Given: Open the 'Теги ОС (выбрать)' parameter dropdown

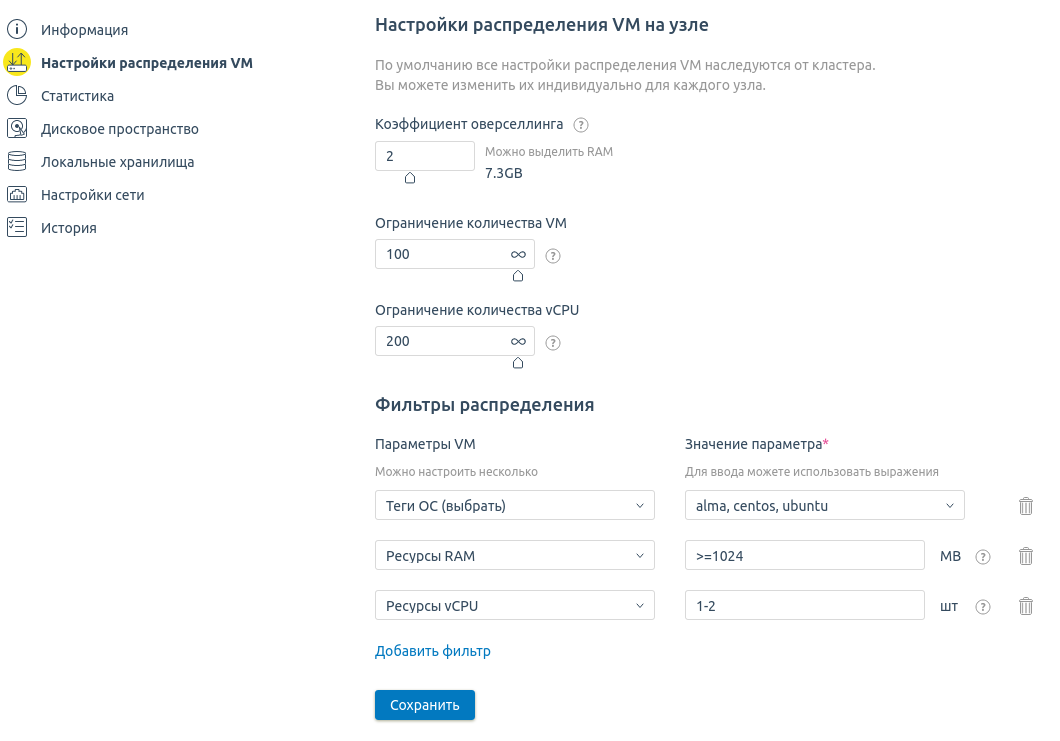Looking at the screenshot, I should click(x=514, y=506).
